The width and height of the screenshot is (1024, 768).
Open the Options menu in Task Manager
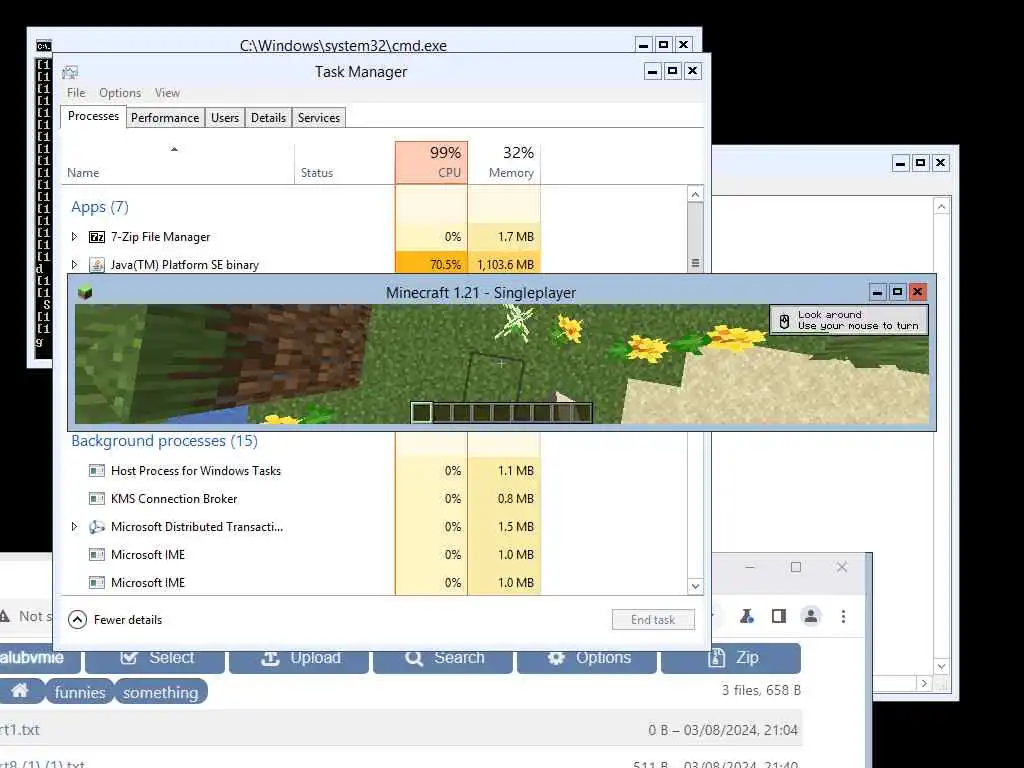click(120, 93)
